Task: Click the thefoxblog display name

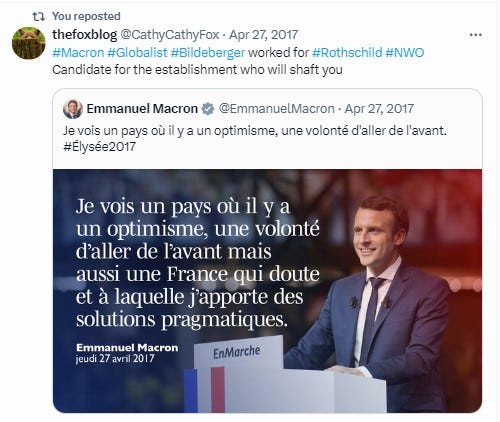Action: pyautogui.click(x=85, y=35)
